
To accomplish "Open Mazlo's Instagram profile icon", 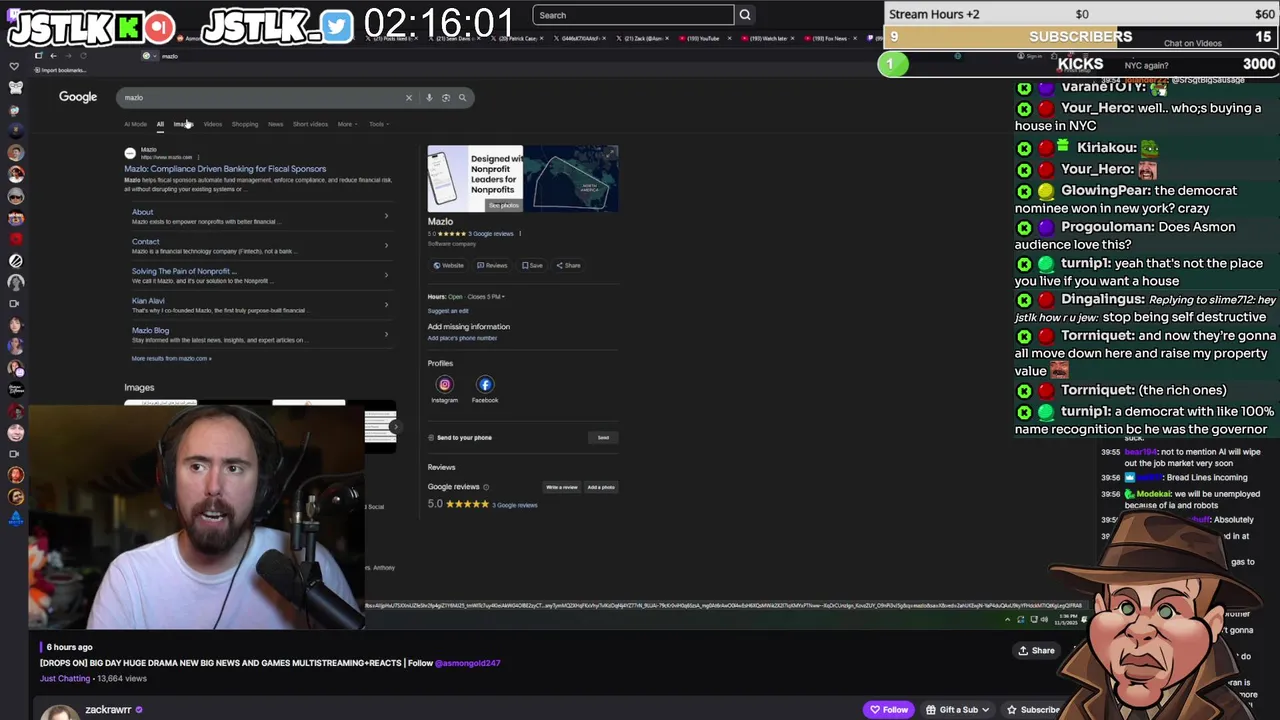I will click(x=444, y=384).
